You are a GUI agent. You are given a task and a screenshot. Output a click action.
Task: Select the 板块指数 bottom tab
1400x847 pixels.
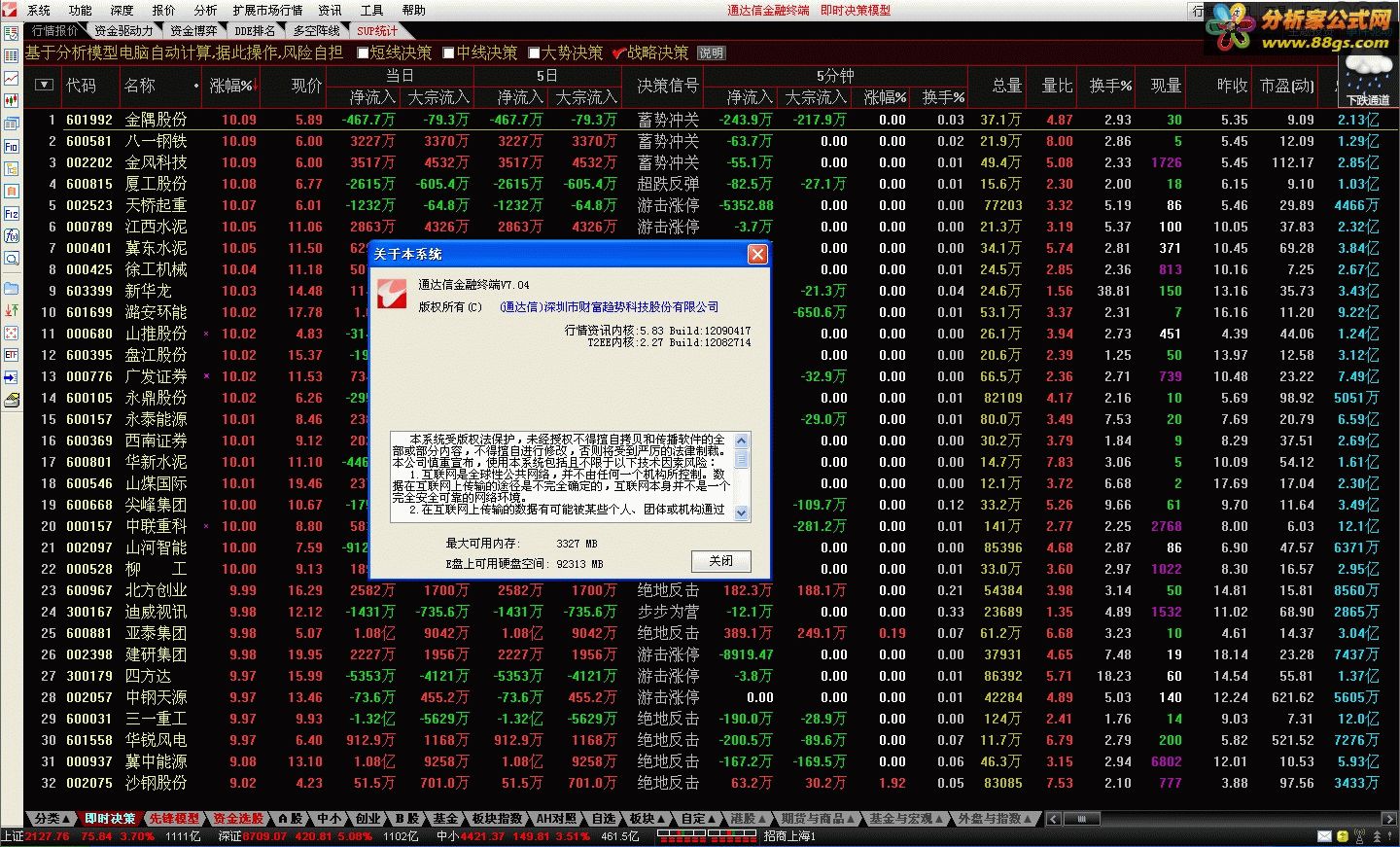[497, 819]
